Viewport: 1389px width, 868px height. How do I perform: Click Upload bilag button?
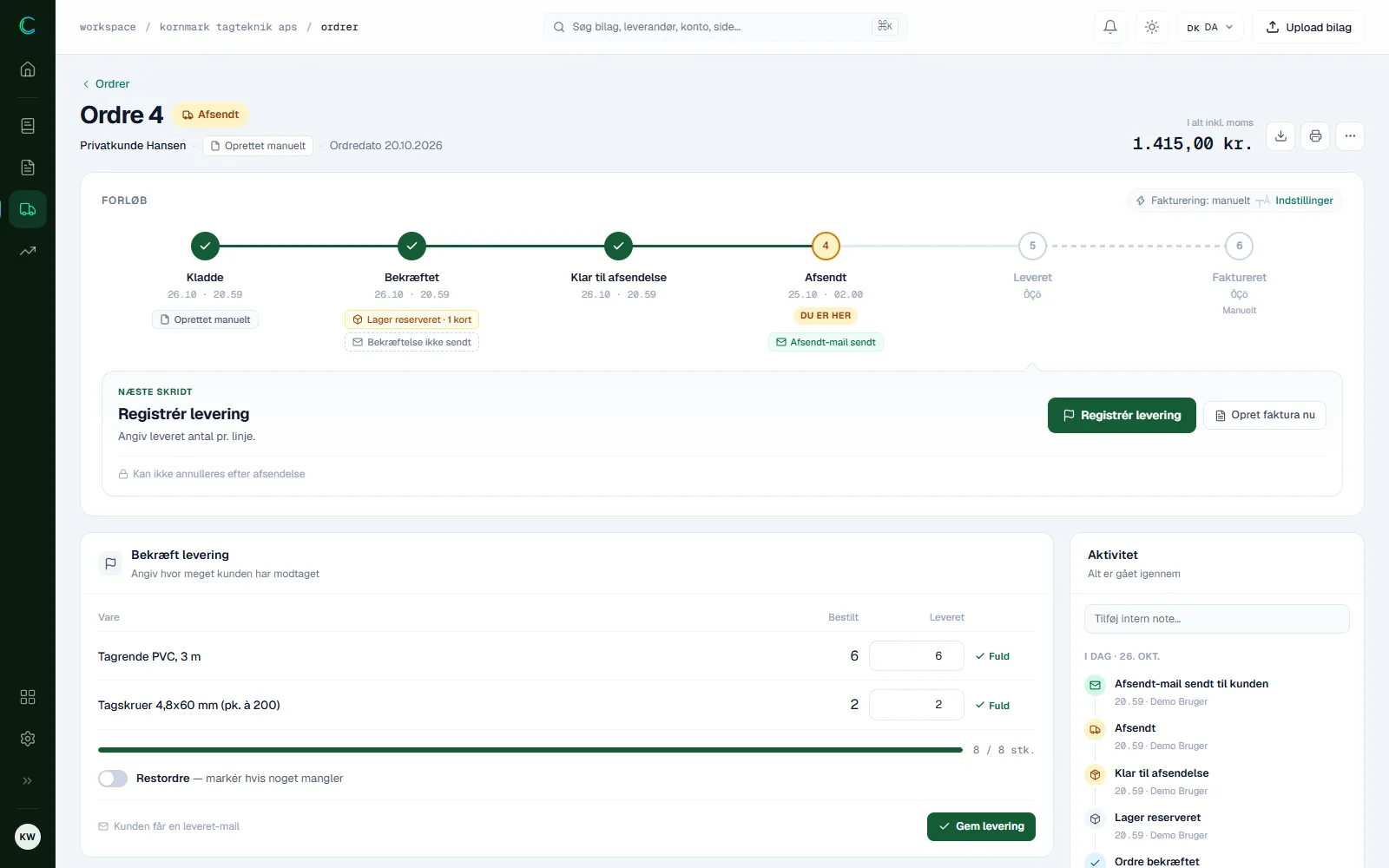1308,27
